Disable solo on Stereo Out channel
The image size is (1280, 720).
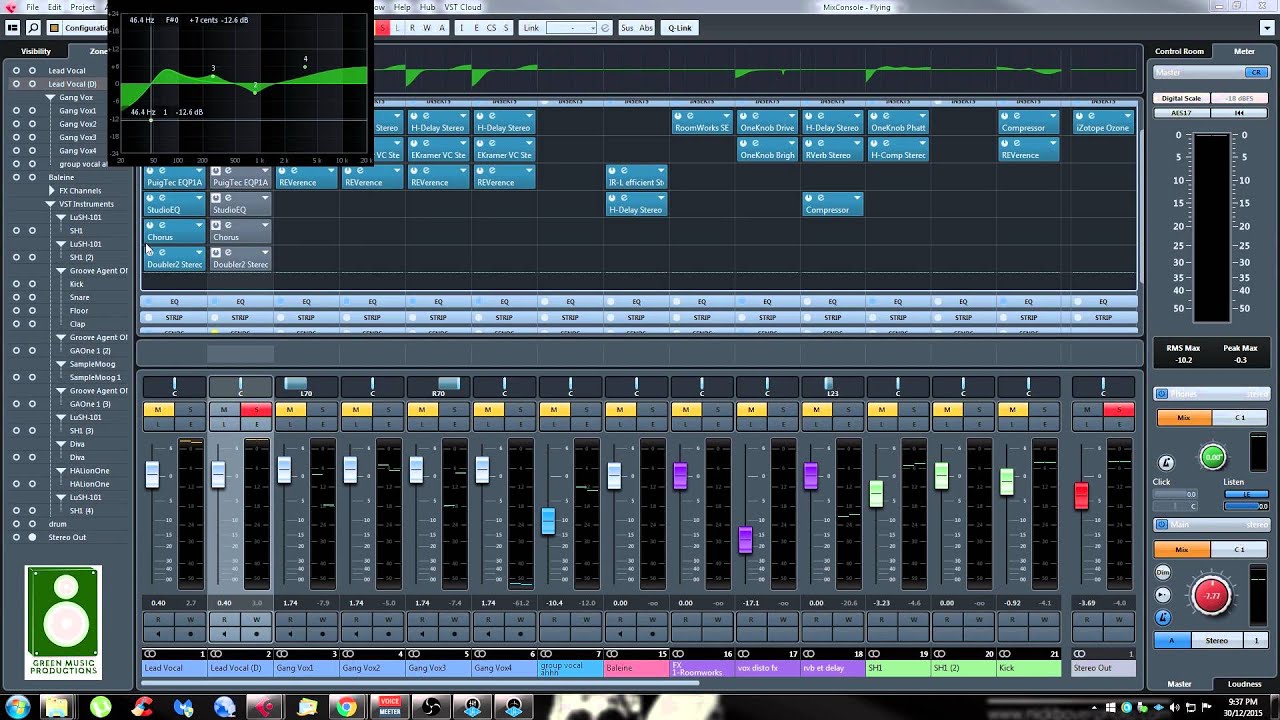[1119, 410]
